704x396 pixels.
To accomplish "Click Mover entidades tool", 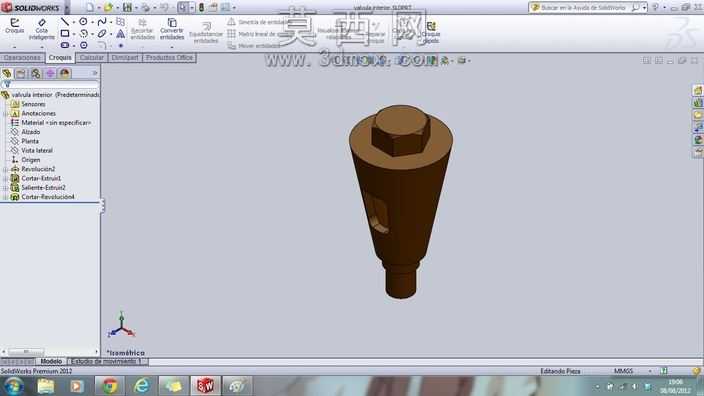I will coord(254,45).
